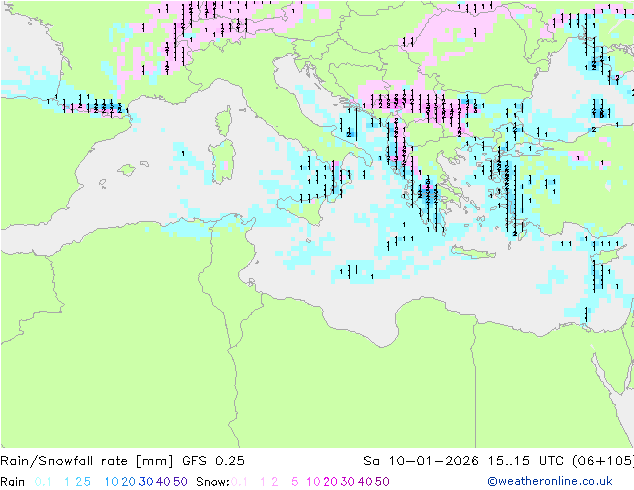
Task: Click the snow legend value 0.1
Action: [239, 482]
